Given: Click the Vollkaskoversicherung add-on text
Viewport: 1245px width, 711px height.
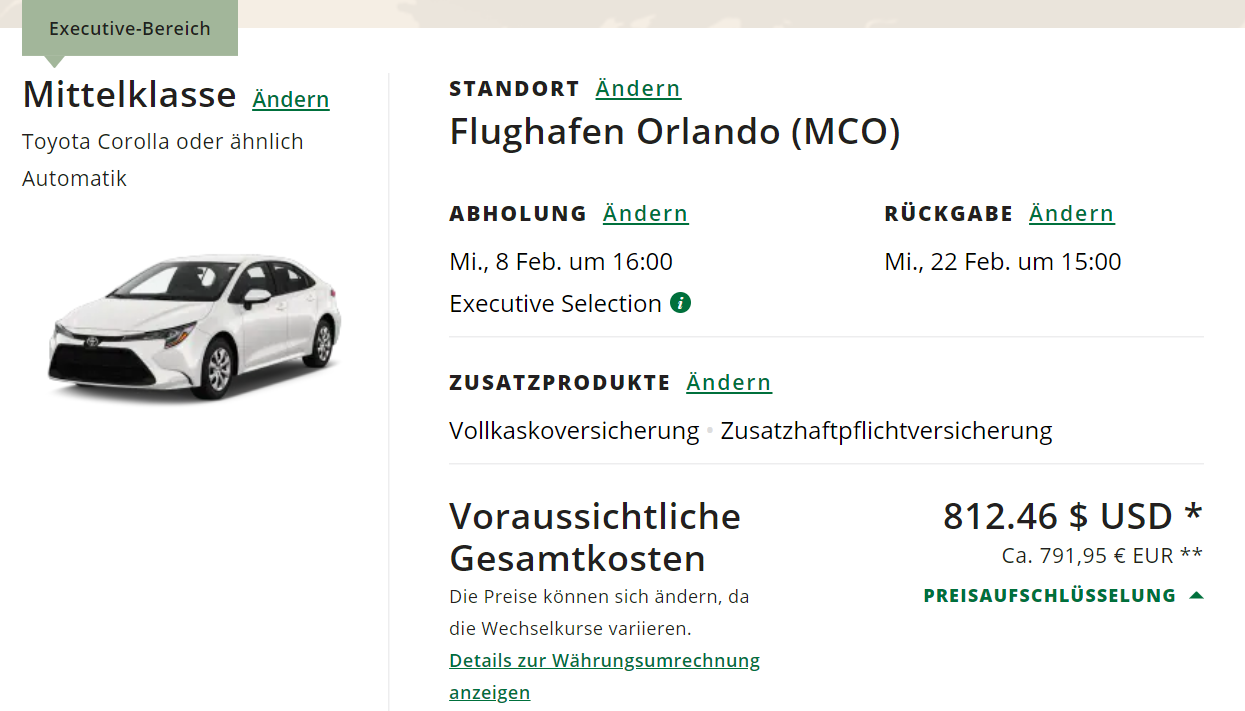Looking at the screenshot, I should tap(574, 431).
